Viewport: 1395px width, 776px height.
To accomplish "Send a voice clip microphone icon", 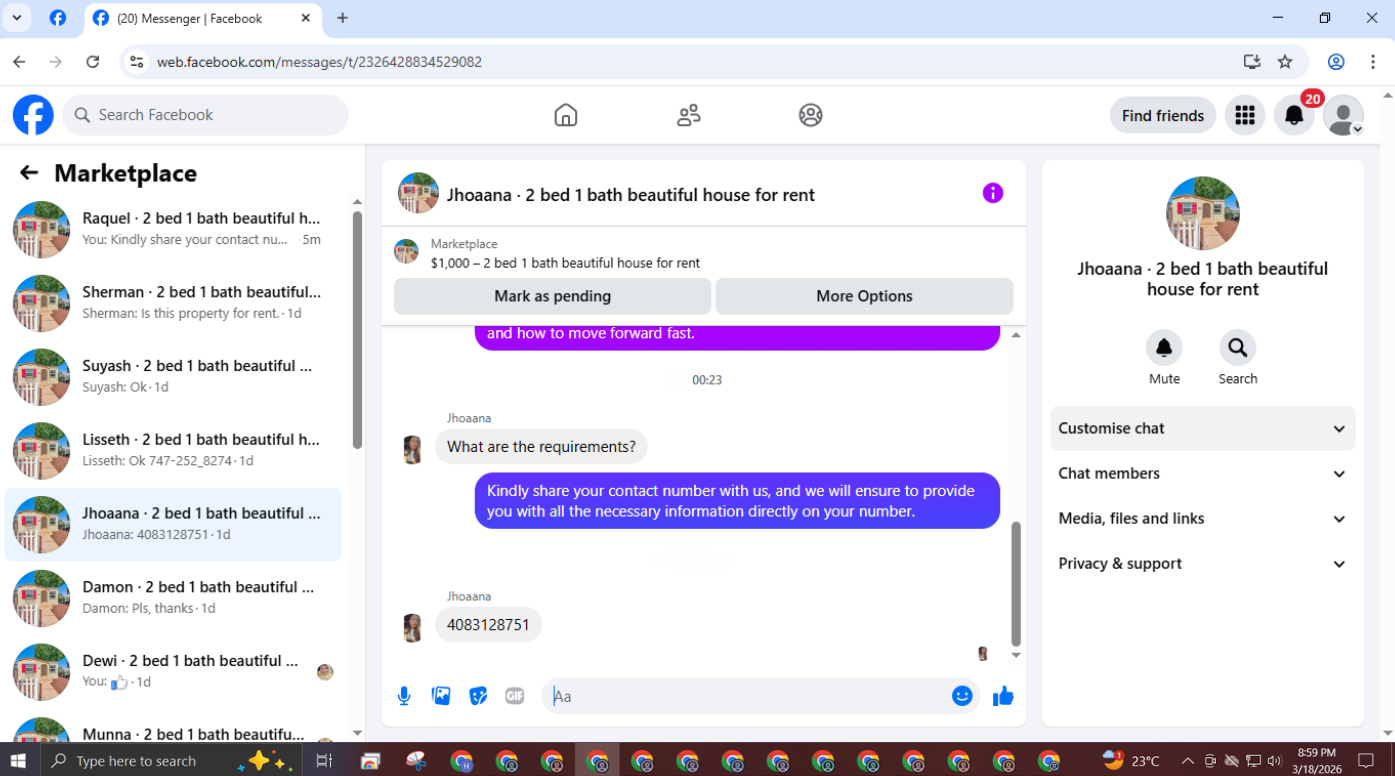I will coord(404,696).
